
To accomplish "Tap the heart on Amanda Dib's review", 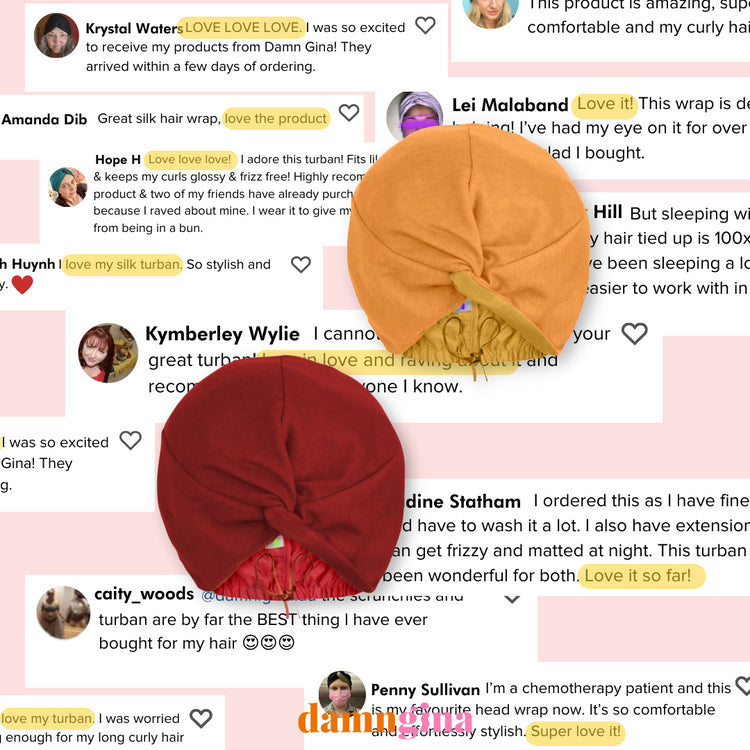I will pyautogui.click(x=349, y=113).
